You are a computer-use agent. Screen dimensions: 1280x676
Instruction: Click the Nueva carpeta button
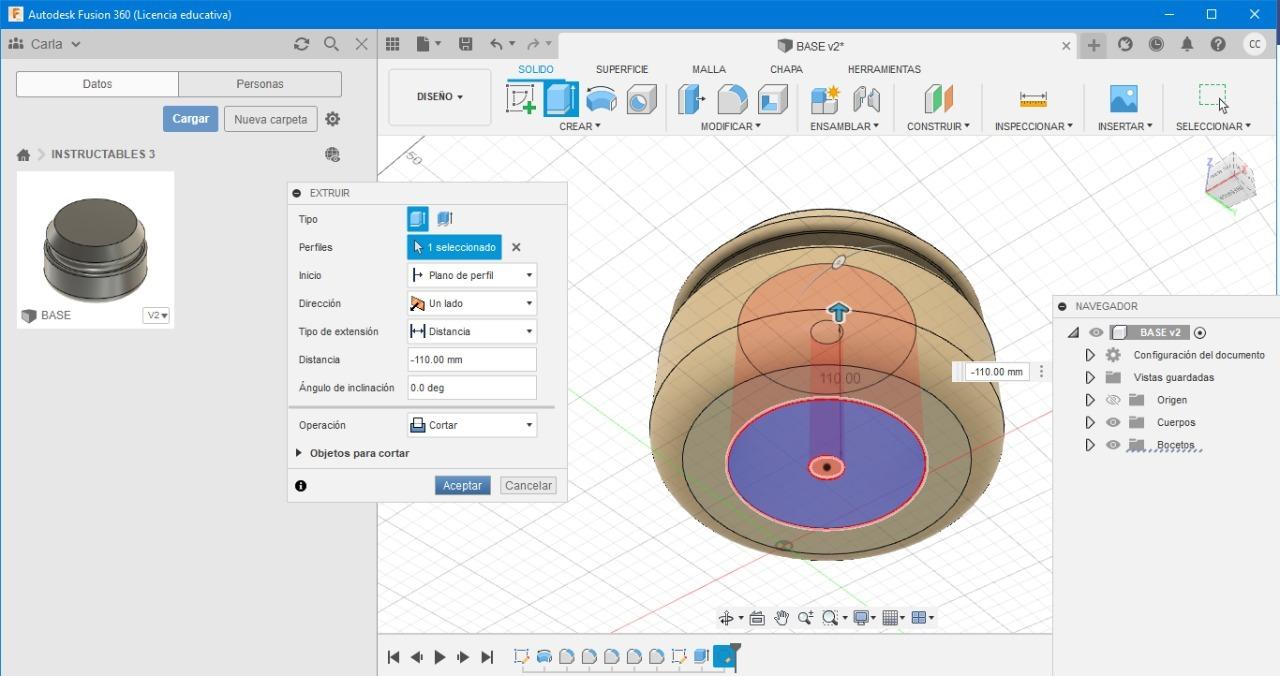(x=270, y=119)
